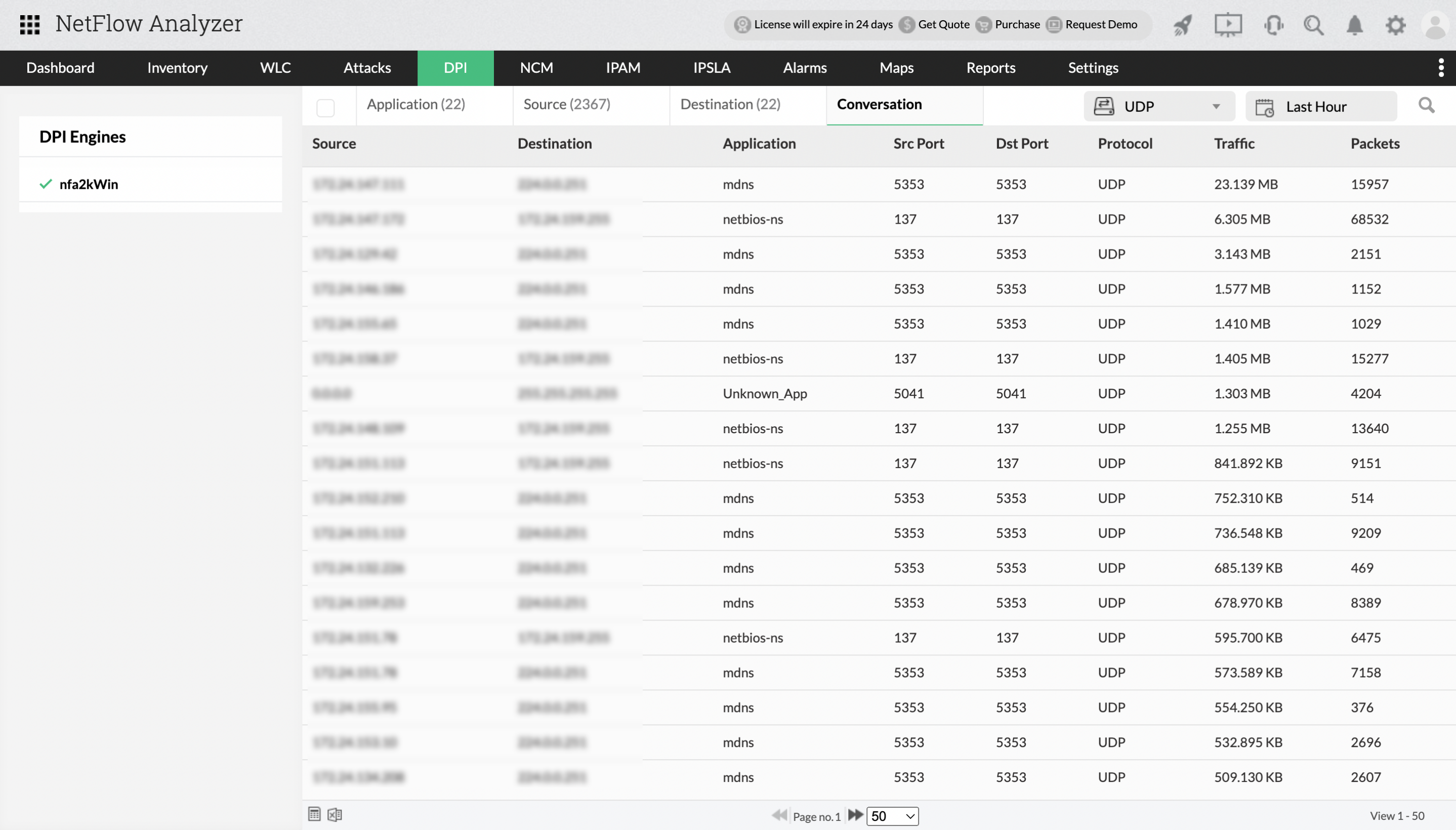Open global search magnifier in header
Image resolution: width=1456 pixels, height=830 pixels.
(x=1313, y=25)
